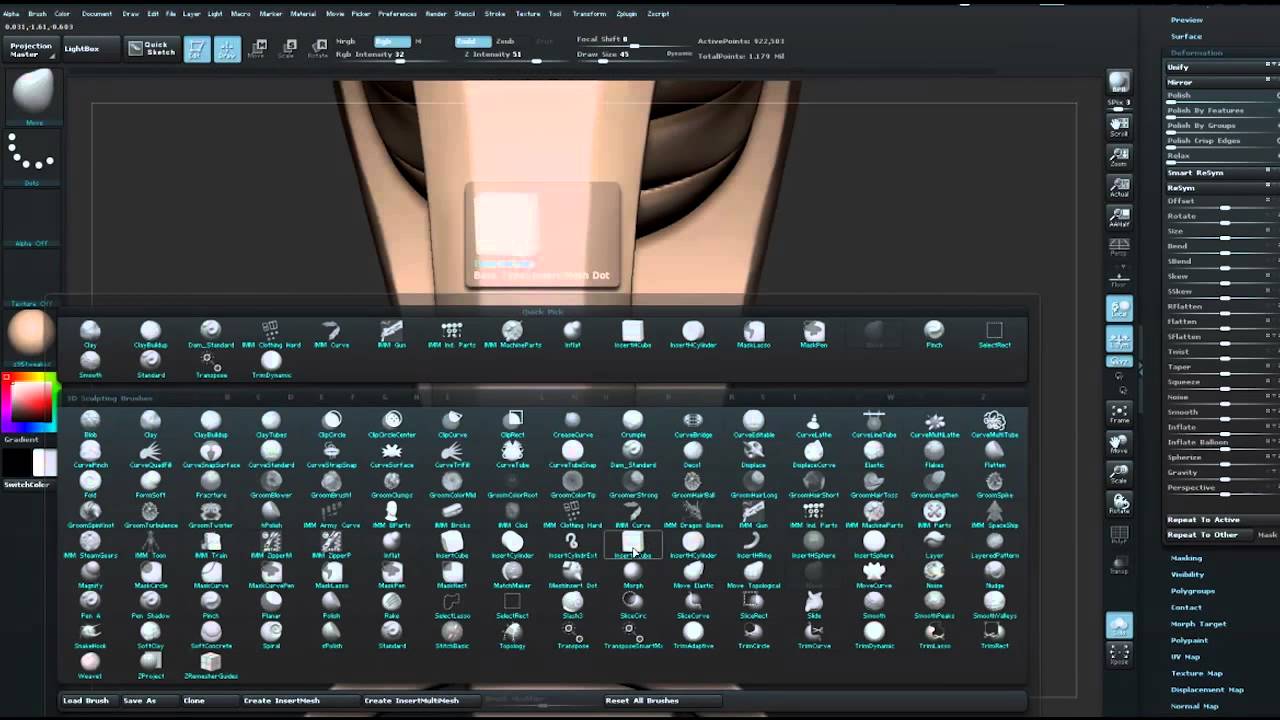Expand the Visibility subpalette

click(1187, 574)
